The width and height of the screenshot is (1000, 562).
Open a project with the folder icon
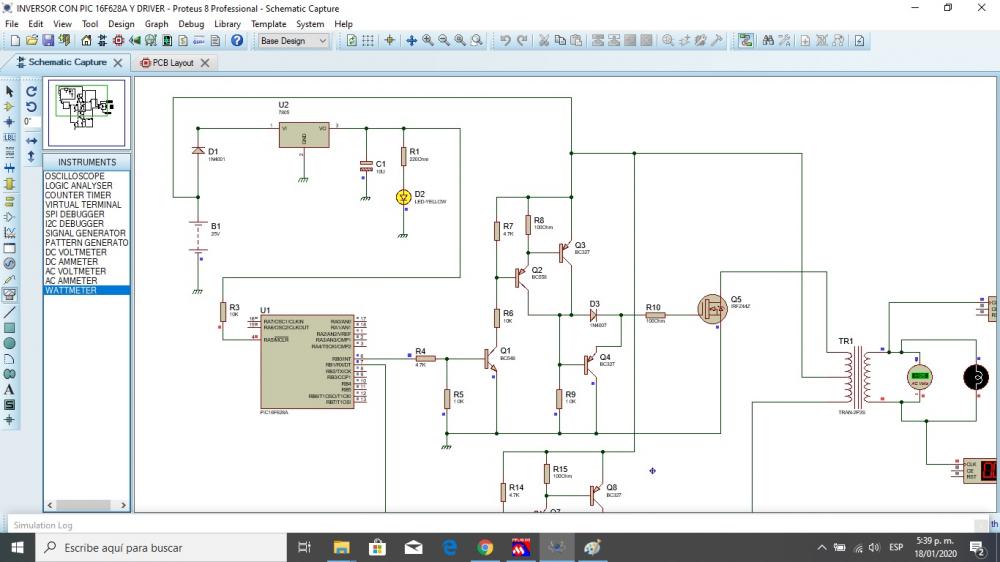point(32,41)
